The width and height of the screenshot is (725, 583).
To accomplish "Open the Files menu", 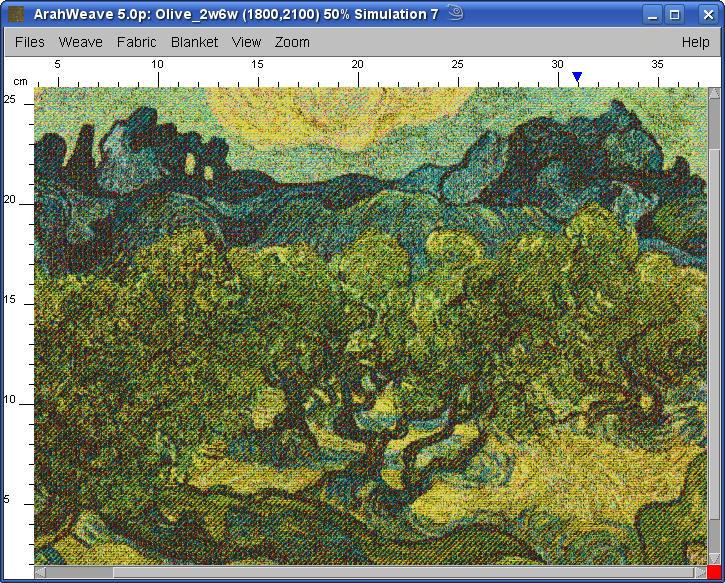I will point(30,42).
